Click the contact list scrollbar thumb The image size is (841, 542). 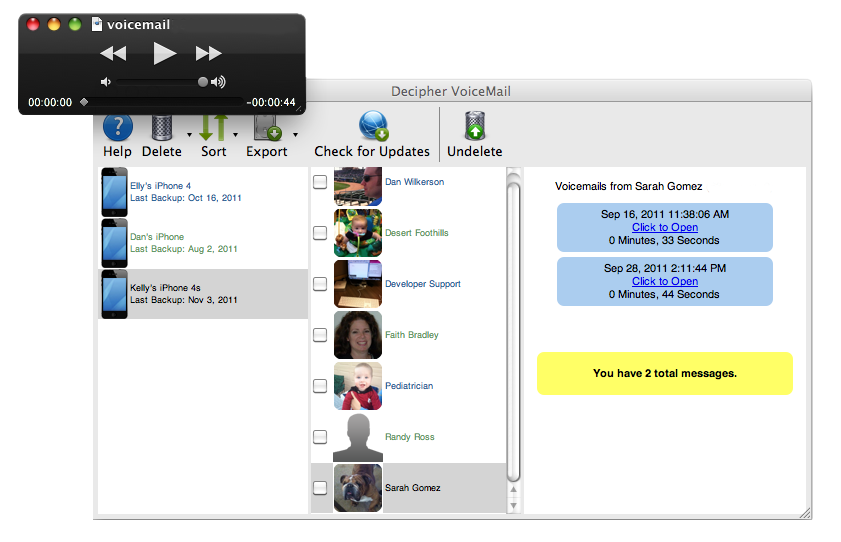click(x=513, y=332)
